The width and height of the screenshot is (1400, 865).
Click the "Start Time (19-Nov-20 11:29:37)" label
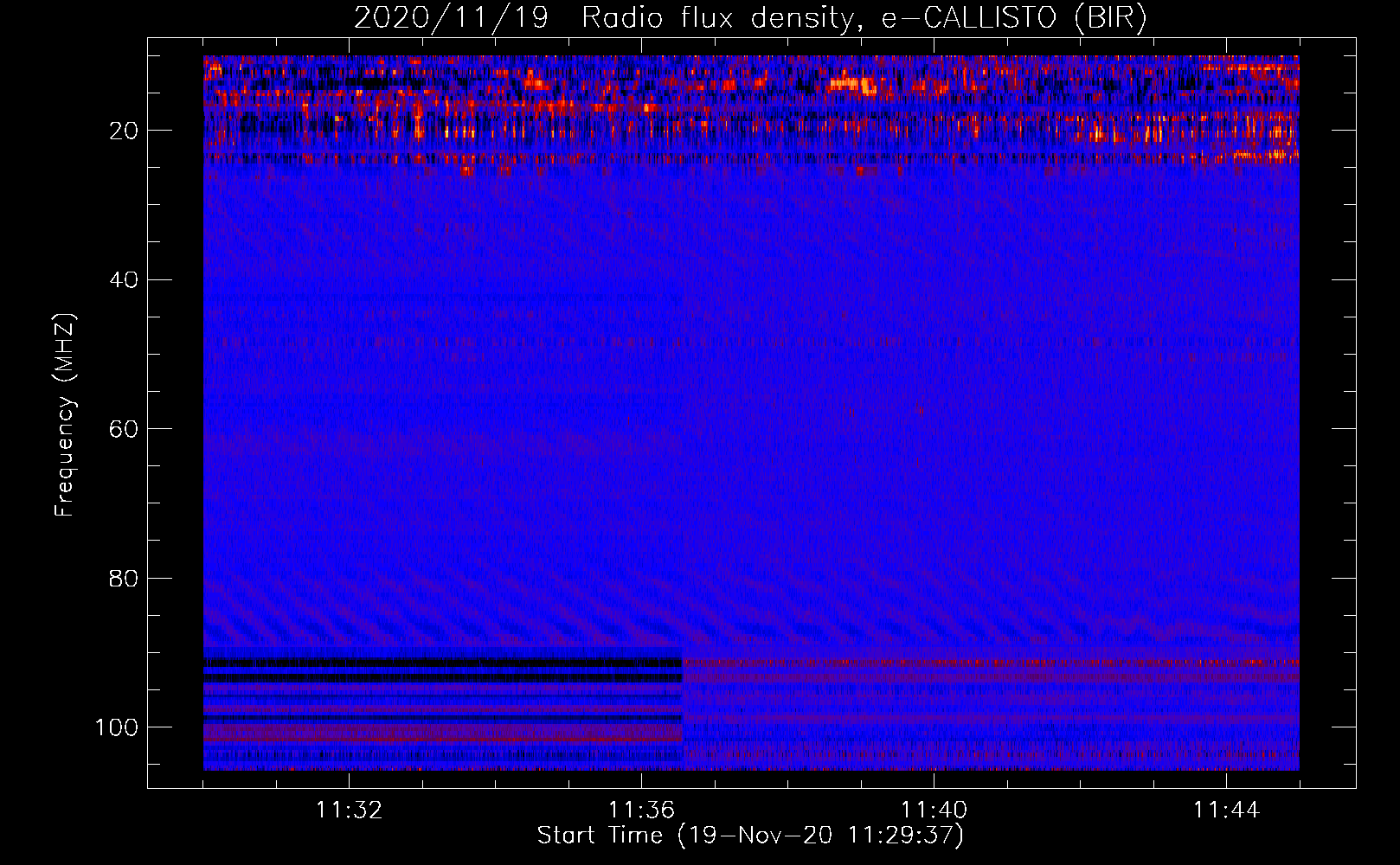(x=750, y=836)
